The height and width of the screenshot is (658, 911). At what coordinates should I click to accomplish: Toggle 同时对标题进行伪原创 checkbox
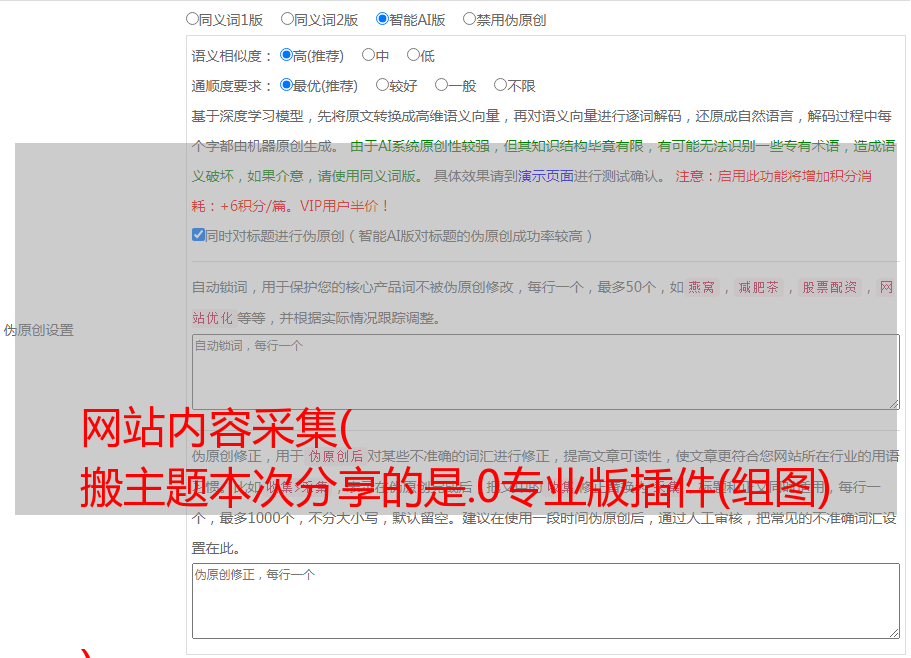point(198,235)
